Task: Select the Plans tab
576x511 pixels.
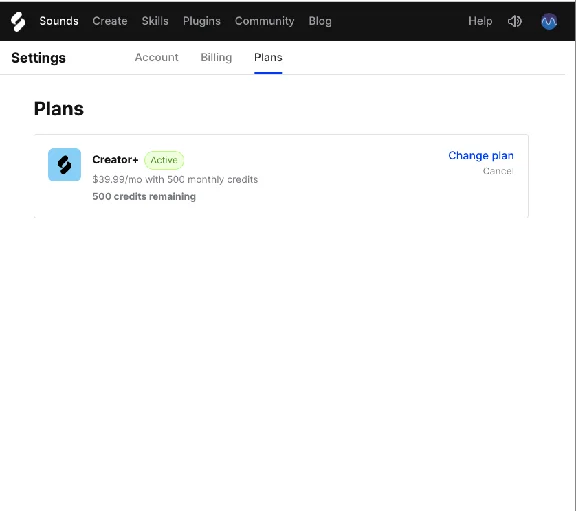Action: coord(268,57)
